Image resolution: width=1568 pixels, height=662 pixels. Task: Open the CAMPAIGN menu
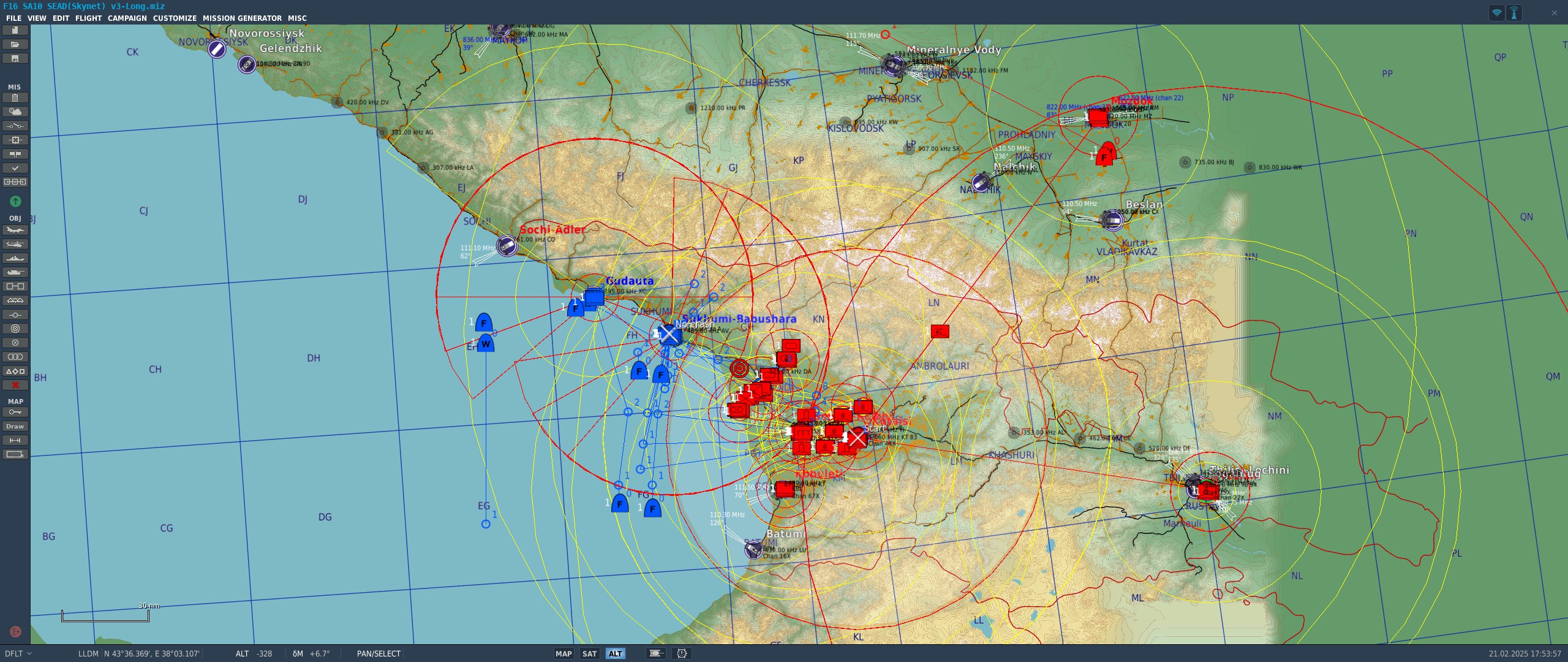click(x=127, y=18)
